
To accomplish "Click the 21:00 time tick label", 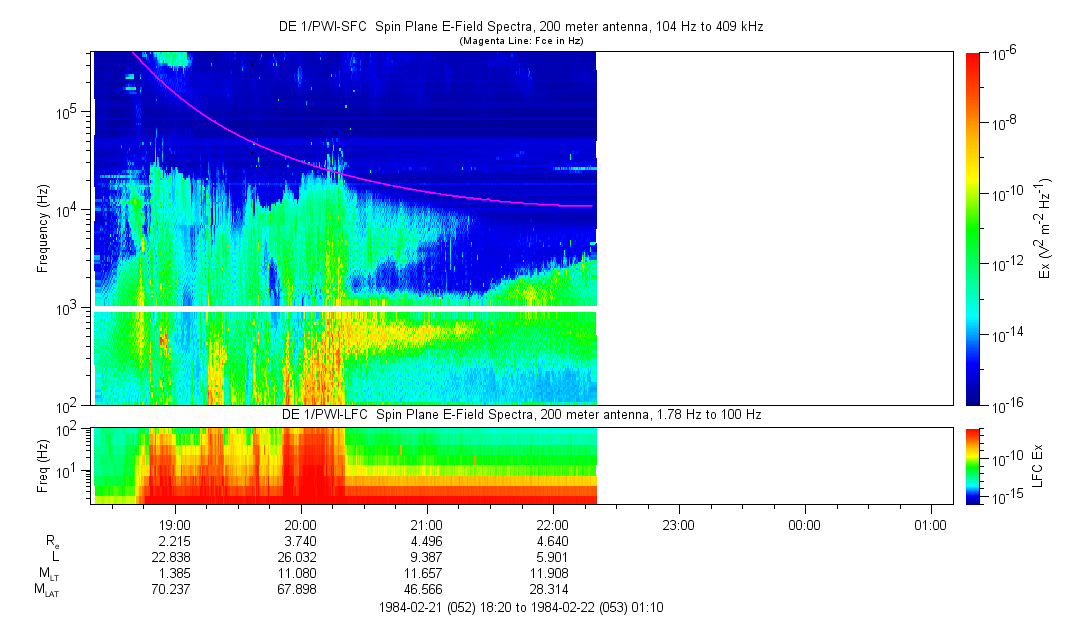I will [x=427, y=526].
